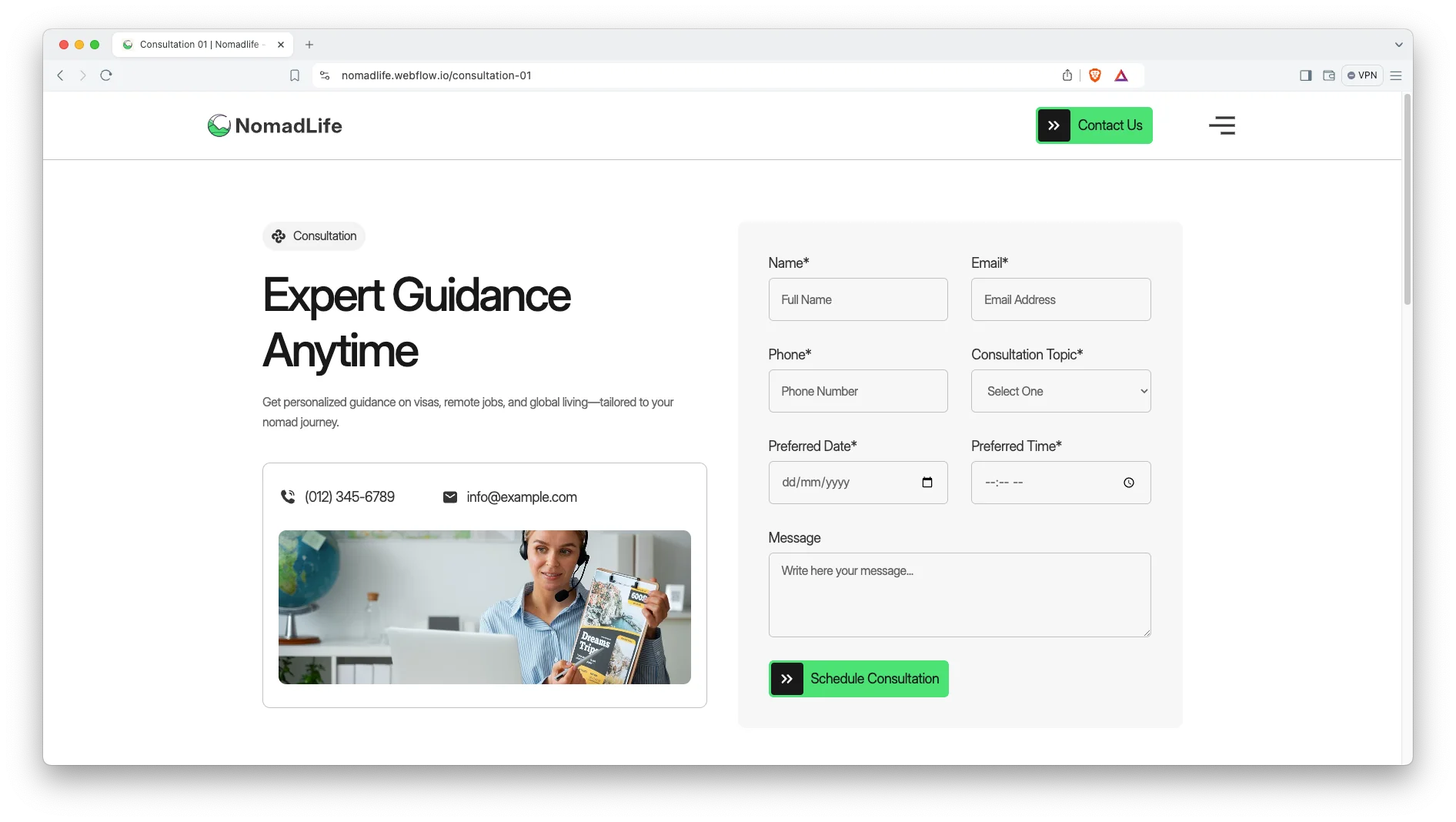Click the Full Name input field
The image size is (1456, 822).
pyautogui.click(x=857, y=299)
